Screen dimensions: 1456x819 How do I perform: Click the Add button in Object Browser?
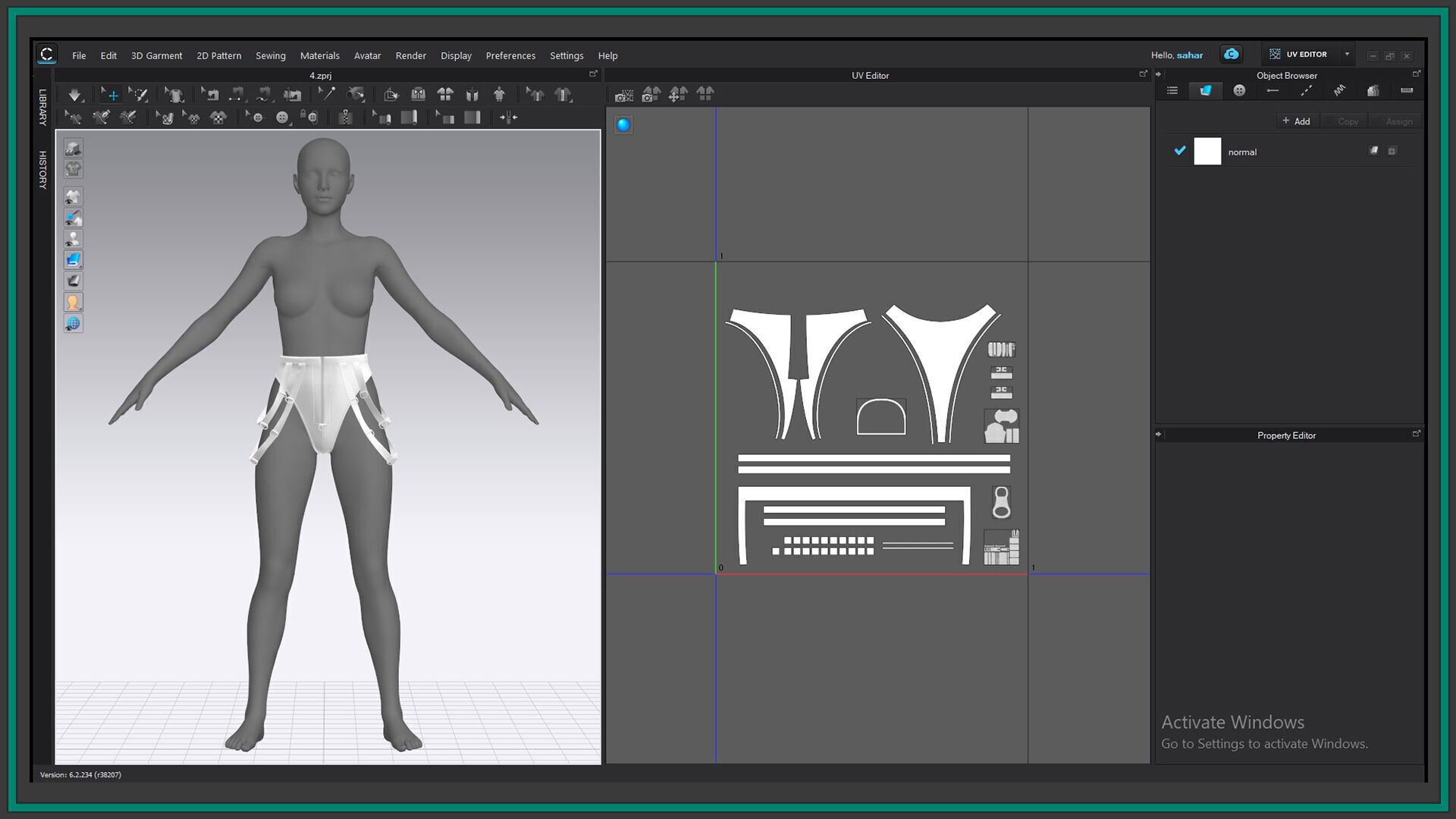pos(1296,121)
